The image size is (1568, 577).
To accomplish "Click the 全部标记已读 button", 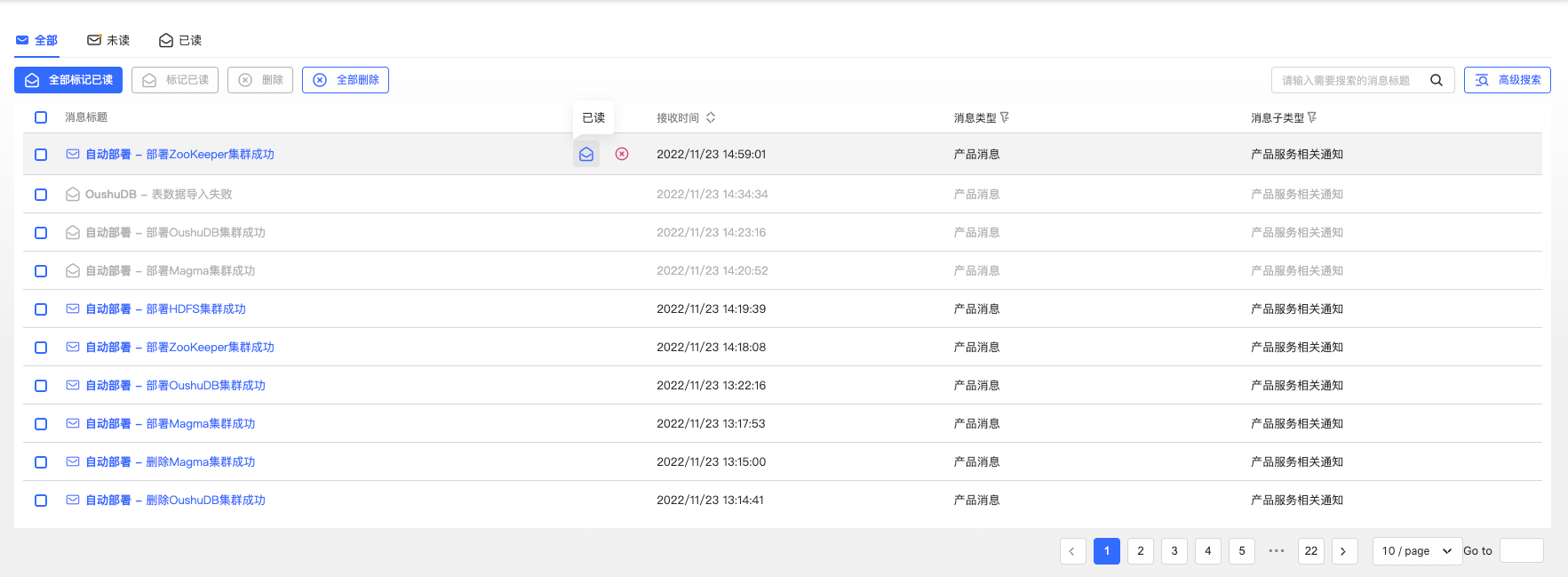I will tap(68, 80).
